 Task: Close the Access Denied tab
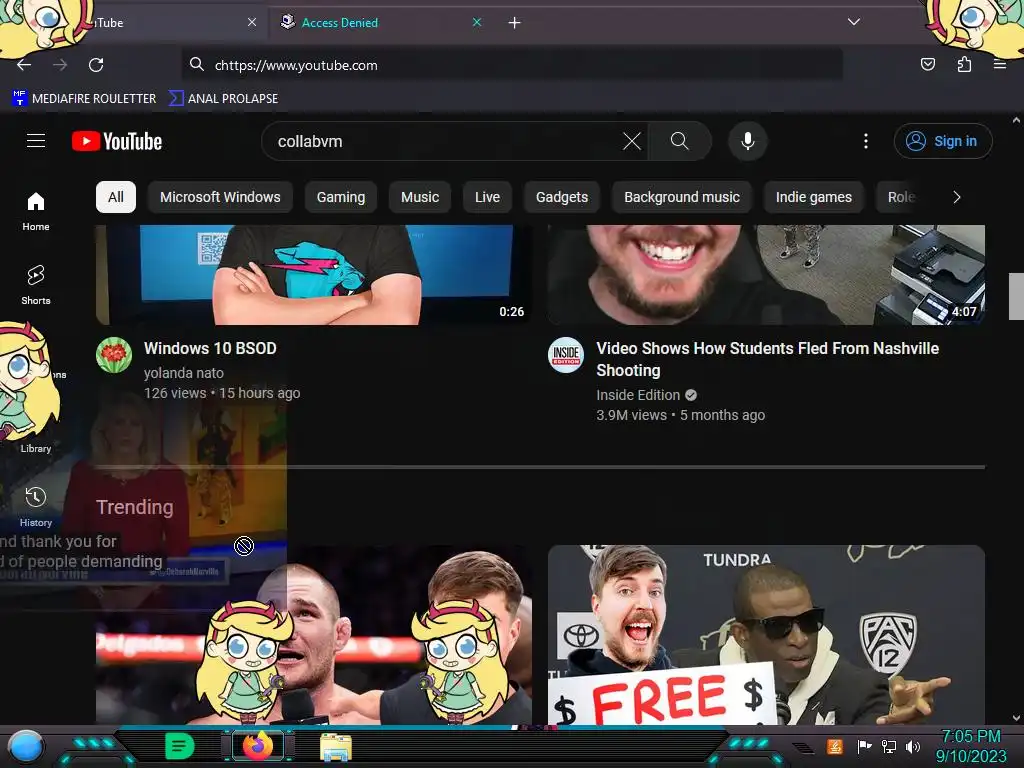[x=477, y=22]
